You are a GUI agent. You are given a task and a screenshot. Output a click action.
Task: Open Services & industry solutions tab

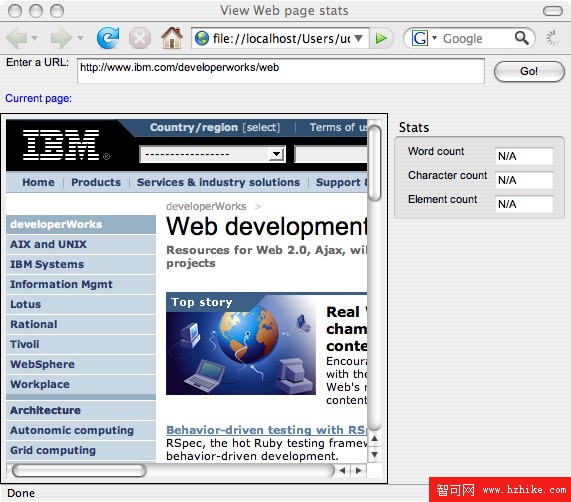[x=218, y=182]
